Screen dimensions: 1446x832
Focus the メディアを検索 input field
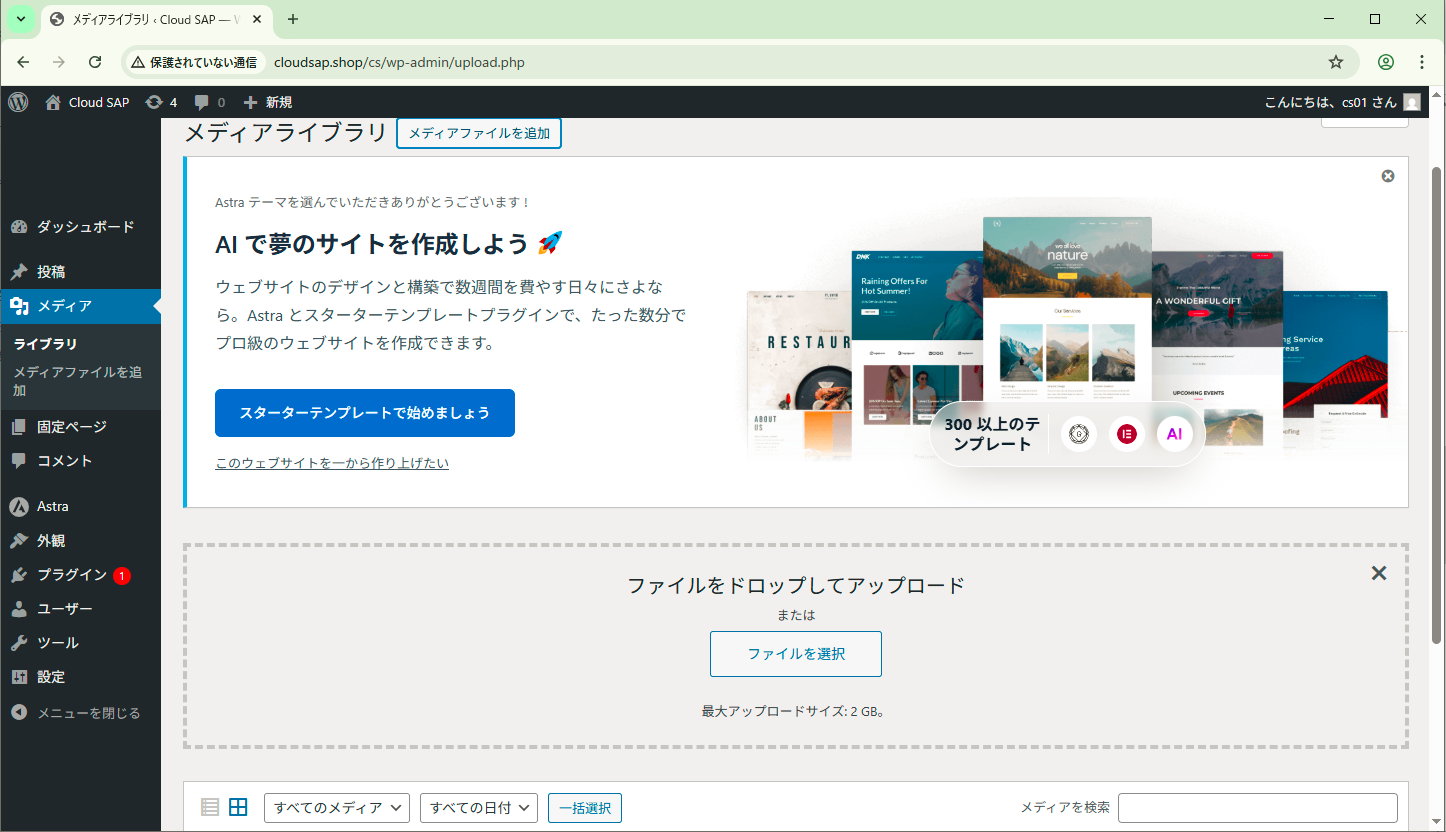(x=1258, y=808)
